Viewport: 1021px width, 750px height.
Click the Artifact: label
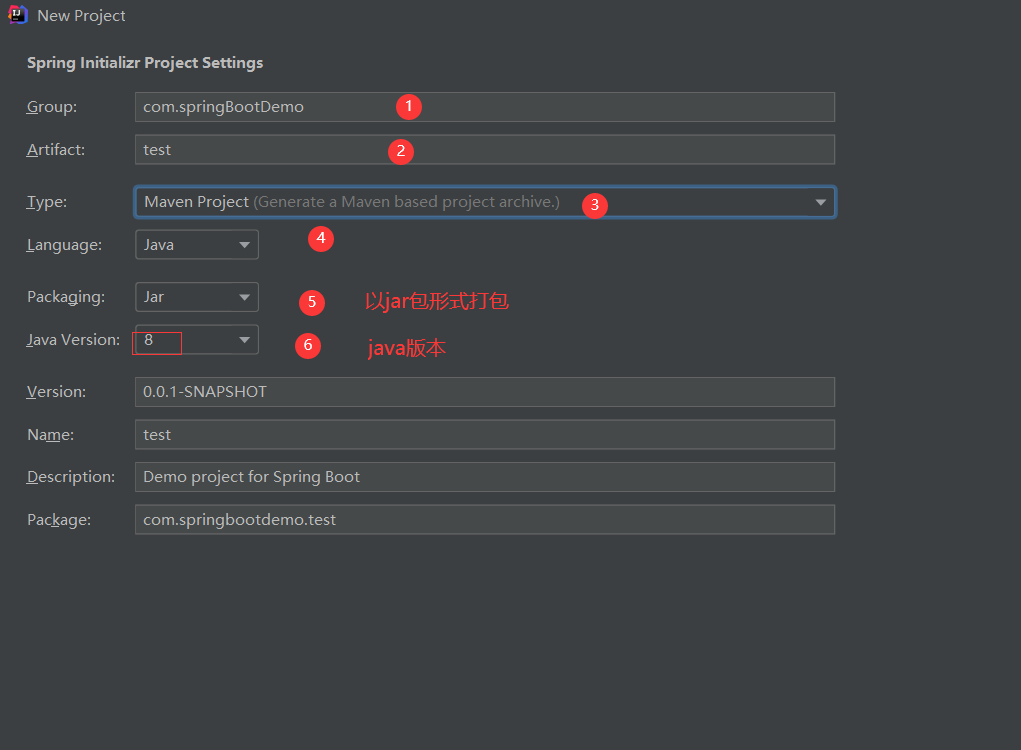tap(56, 150)
